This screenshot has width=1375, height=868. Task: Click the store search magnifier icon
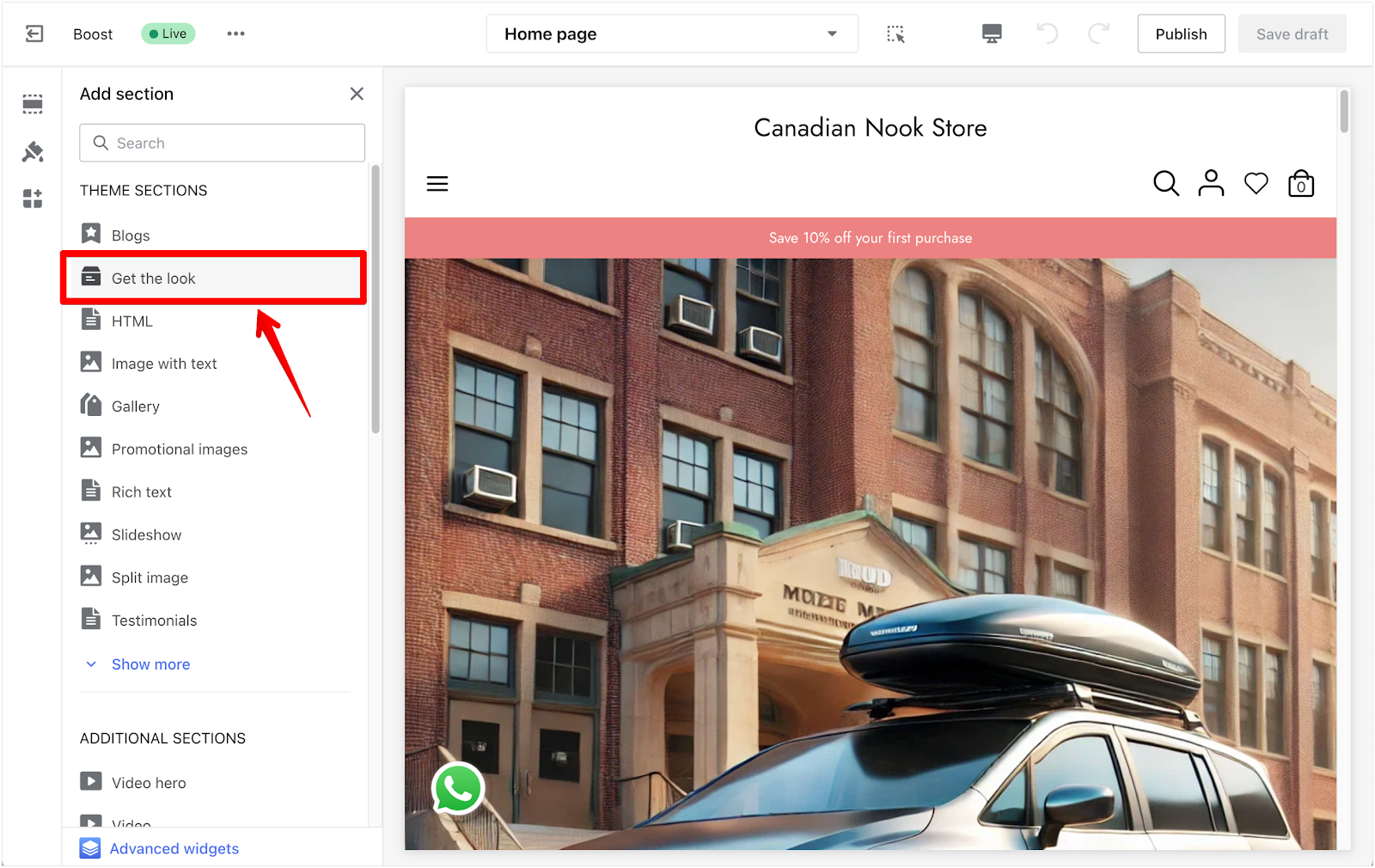(1165, 183)
